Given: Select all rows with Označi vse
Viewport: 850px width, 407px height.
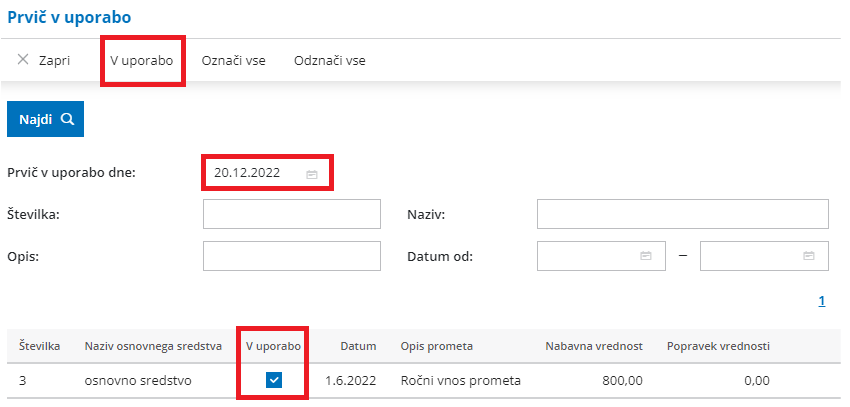Looking at the screenshot, I should pos(234,60).
